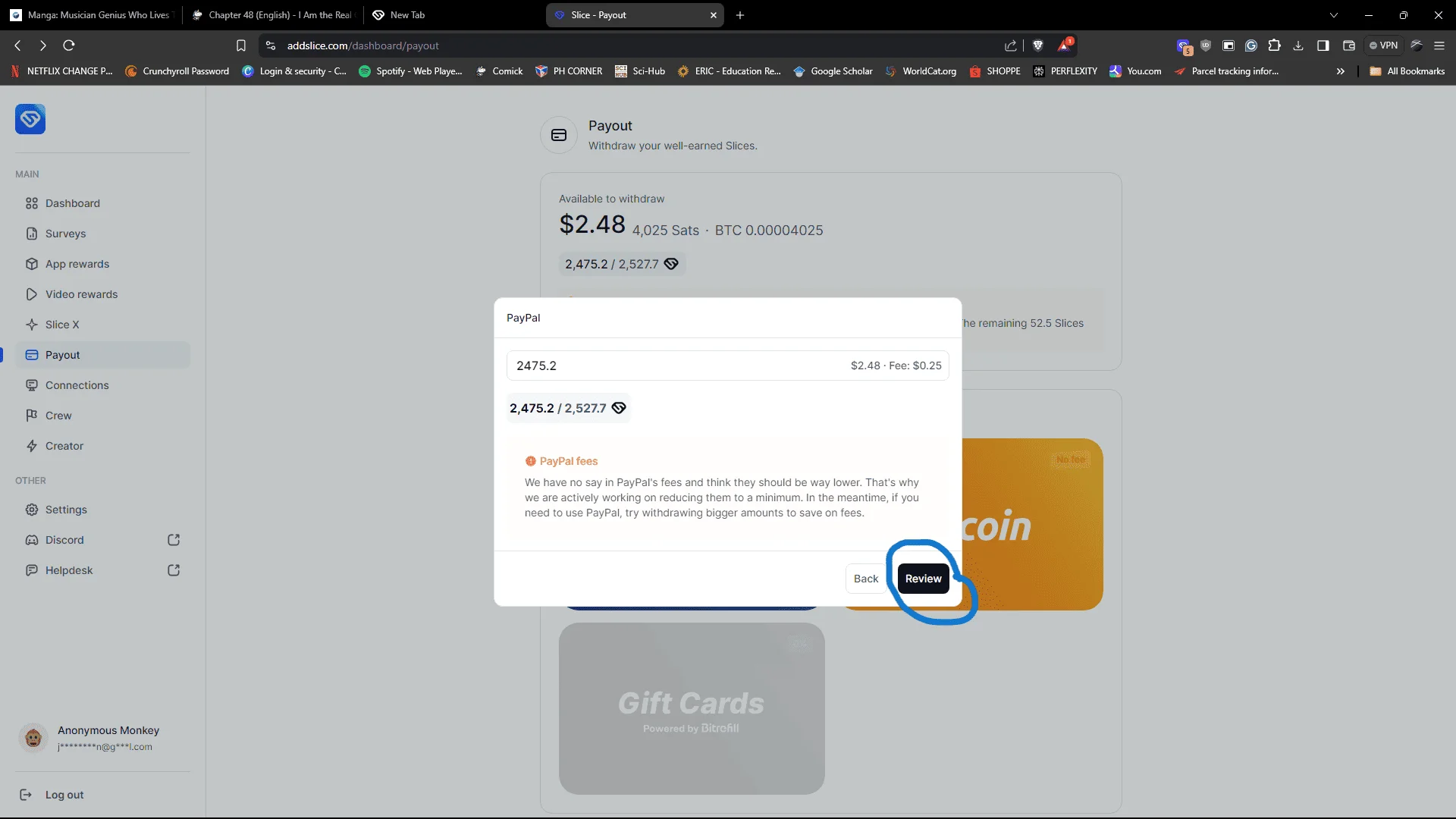Click the slice icon beside 2,475.2 in dialog

619,408
